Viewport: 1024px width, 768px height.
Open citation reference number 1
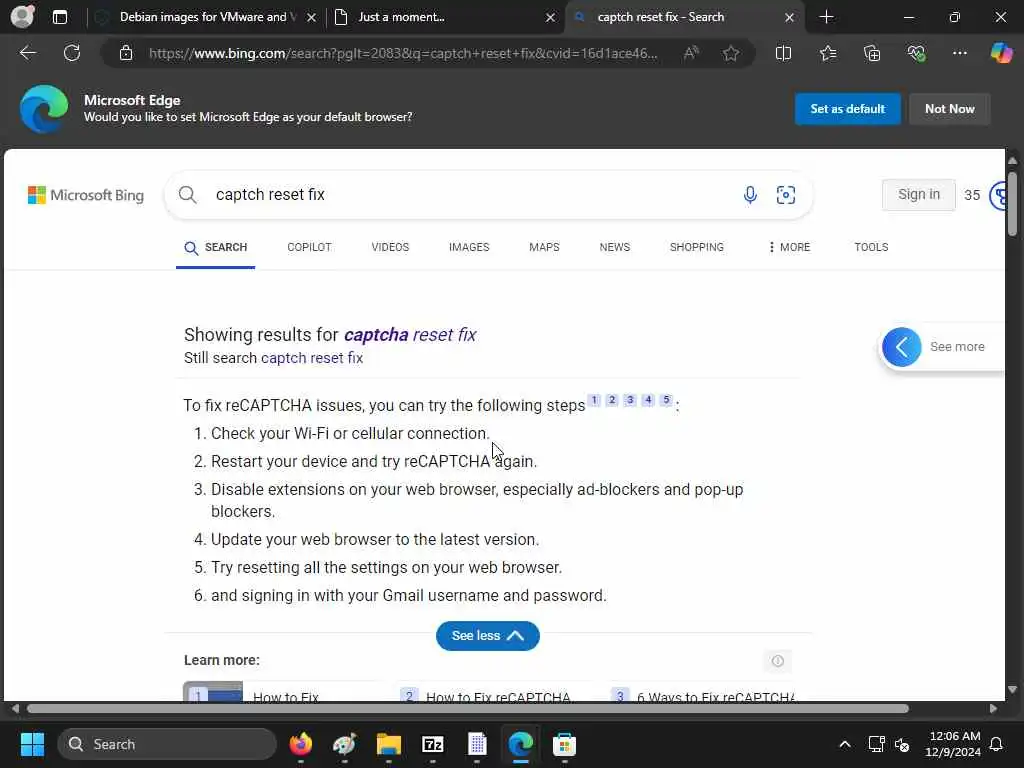[594, 400]
